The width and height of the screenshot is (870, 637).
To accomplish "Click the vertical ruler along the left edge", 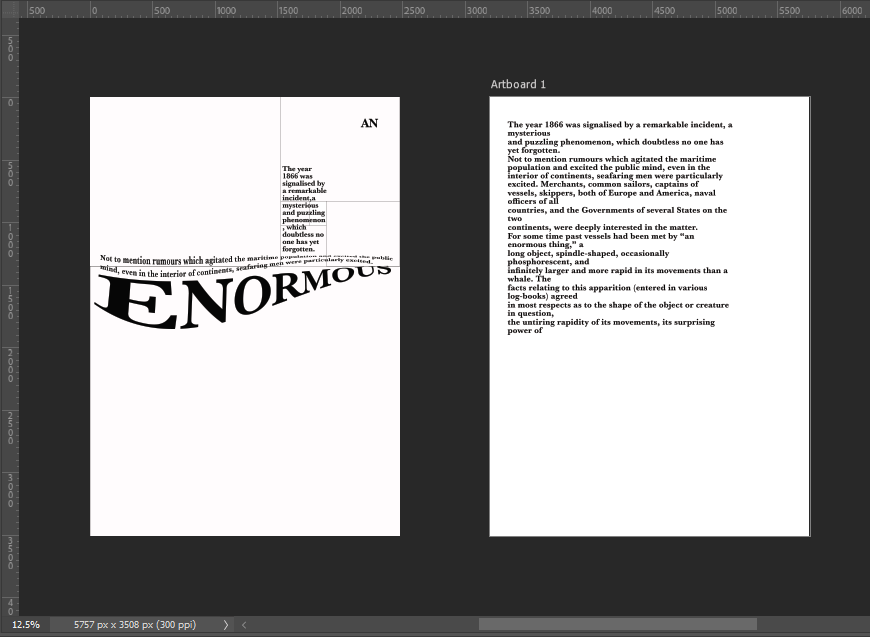I will coord(9,300).
